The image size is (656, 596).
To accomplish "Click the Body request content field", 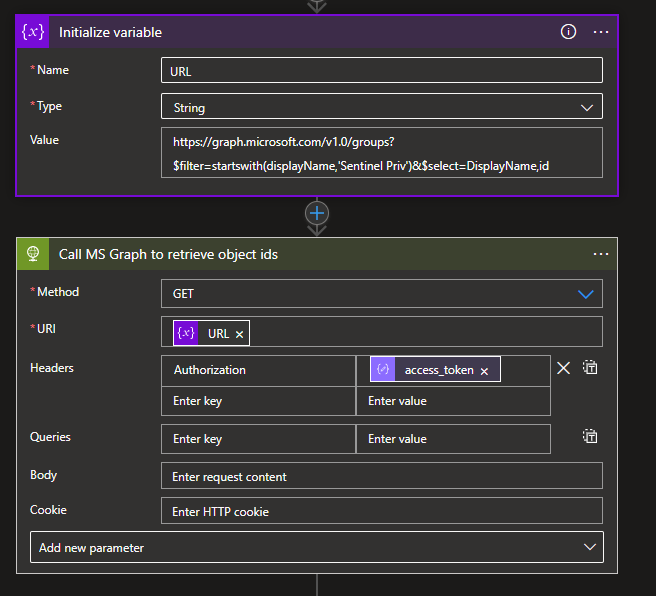I will click(381, 476).
